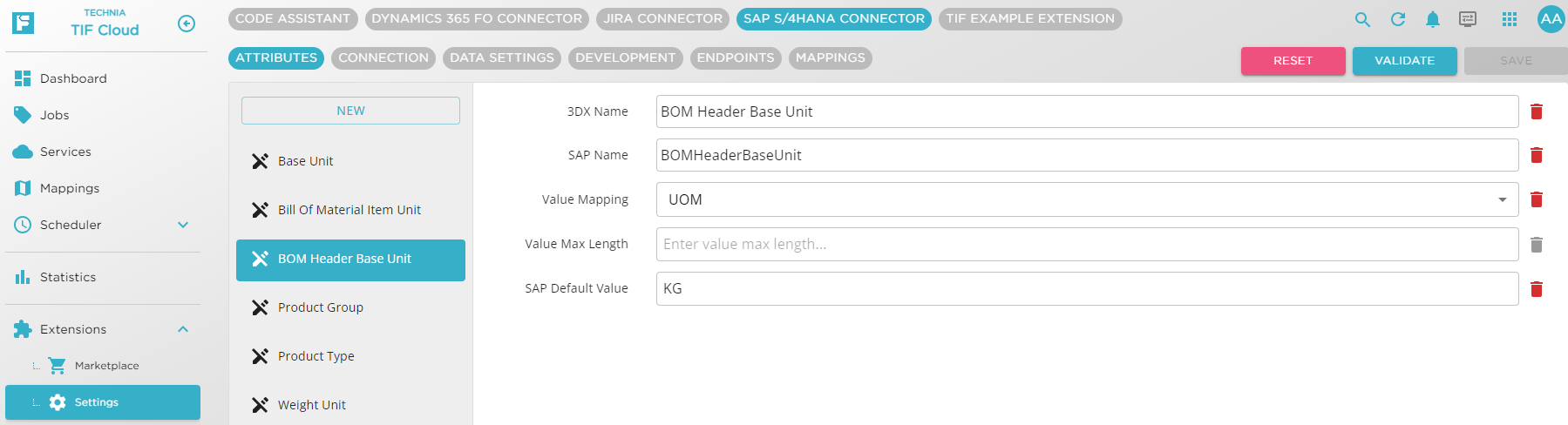Click trash icon next to SAP Default Value
1568x425 pixels.
pos(1537,289)
